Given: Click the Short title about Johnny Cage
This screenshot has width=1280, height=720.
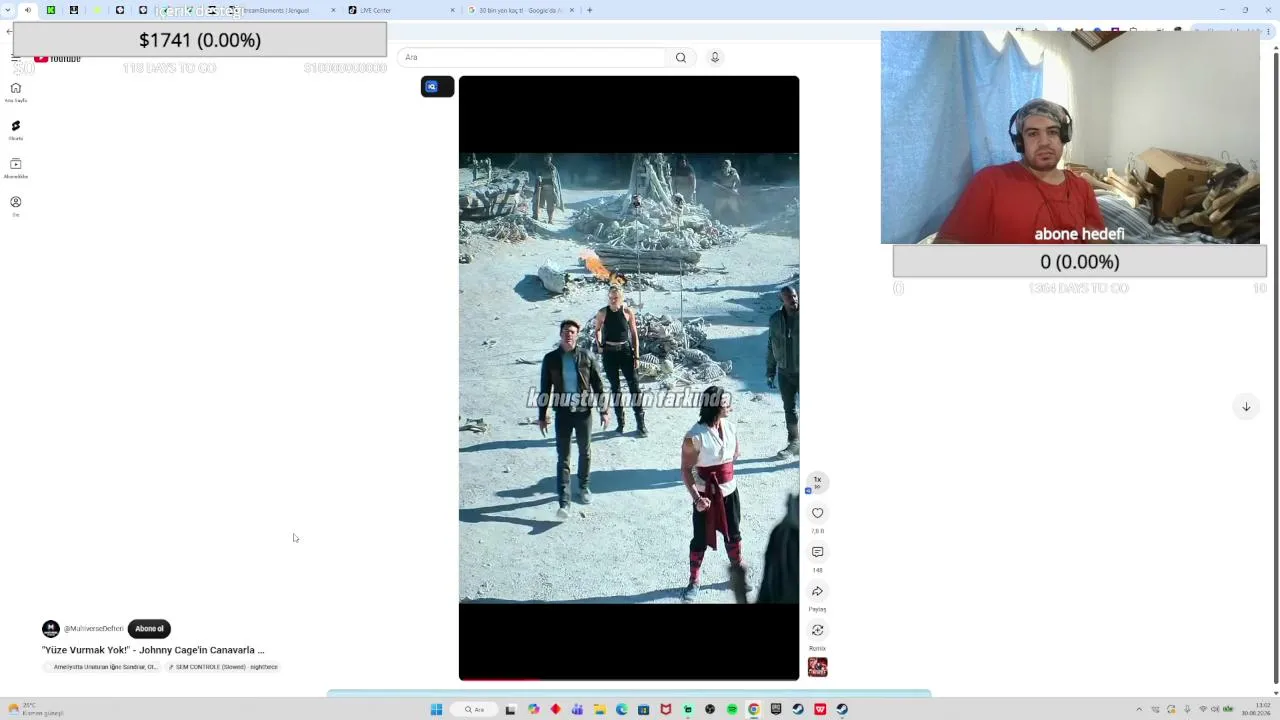Looking at the screenshot, I should [153, 650].
